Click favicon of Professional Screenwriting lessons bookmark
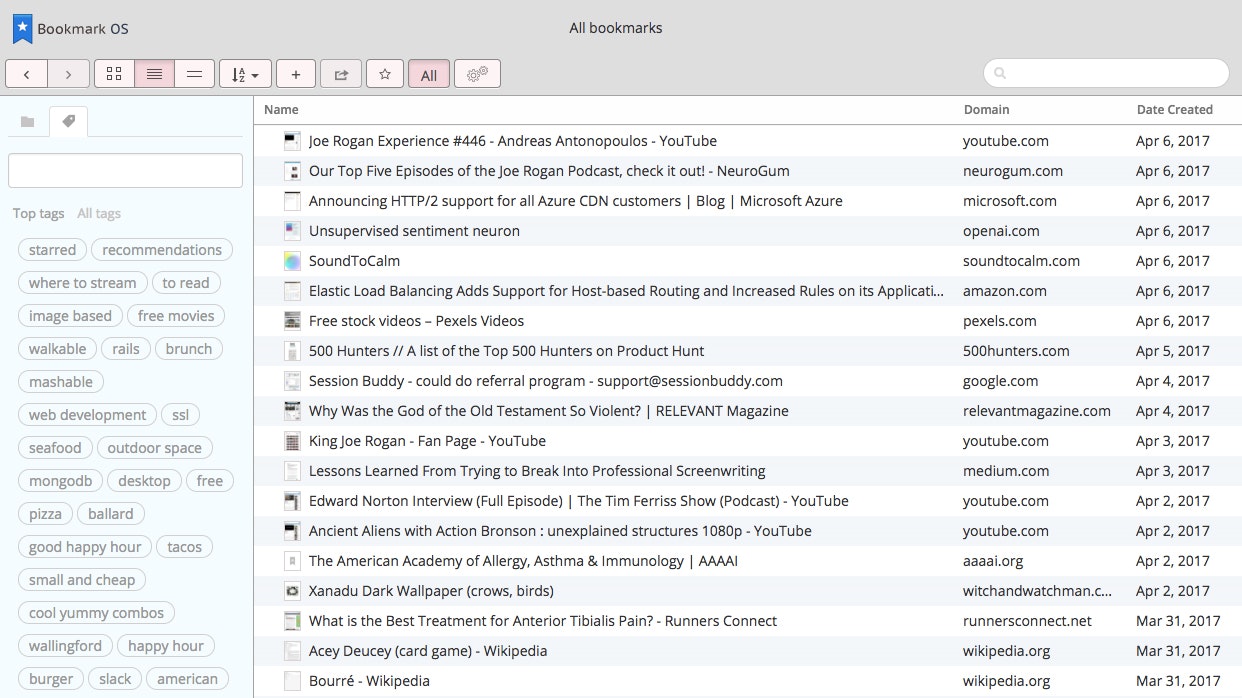This screenshot has height=698, width=1242. tap(292, 471)
